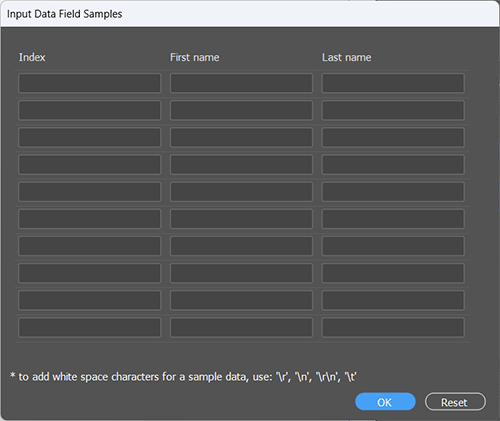This screenshot has height=421, width=500.
Task: Select fifth row Index field
Action: pyautogui.click(x=90, y=192)
